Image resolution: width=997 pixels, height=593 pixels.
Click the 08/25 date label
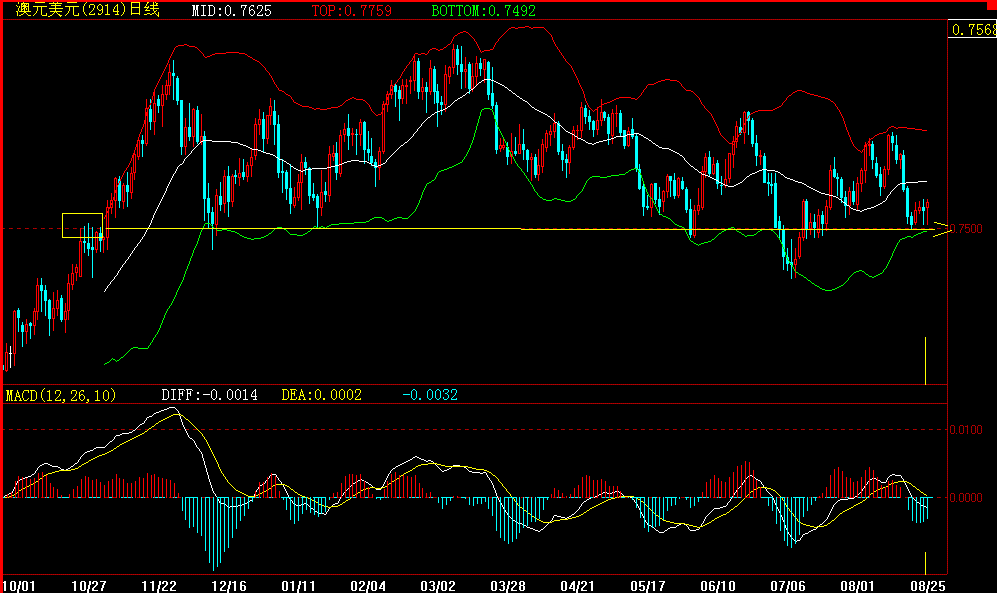pos(927,585)
